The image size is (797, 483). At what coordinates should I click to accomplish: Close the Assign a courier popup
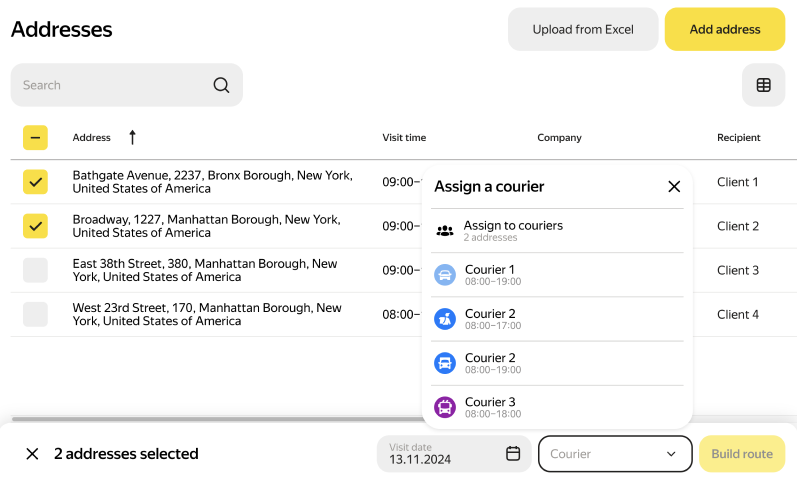click(x=674, y=186)
